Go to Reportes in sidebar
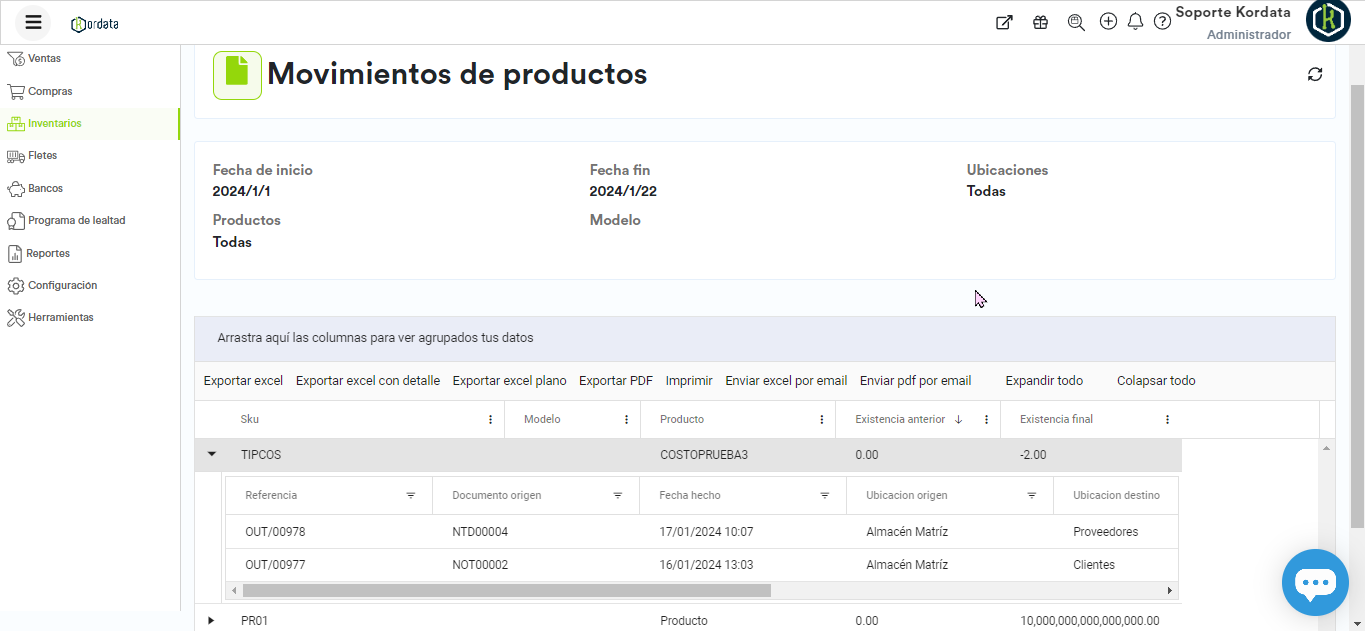 click(48, 253)
